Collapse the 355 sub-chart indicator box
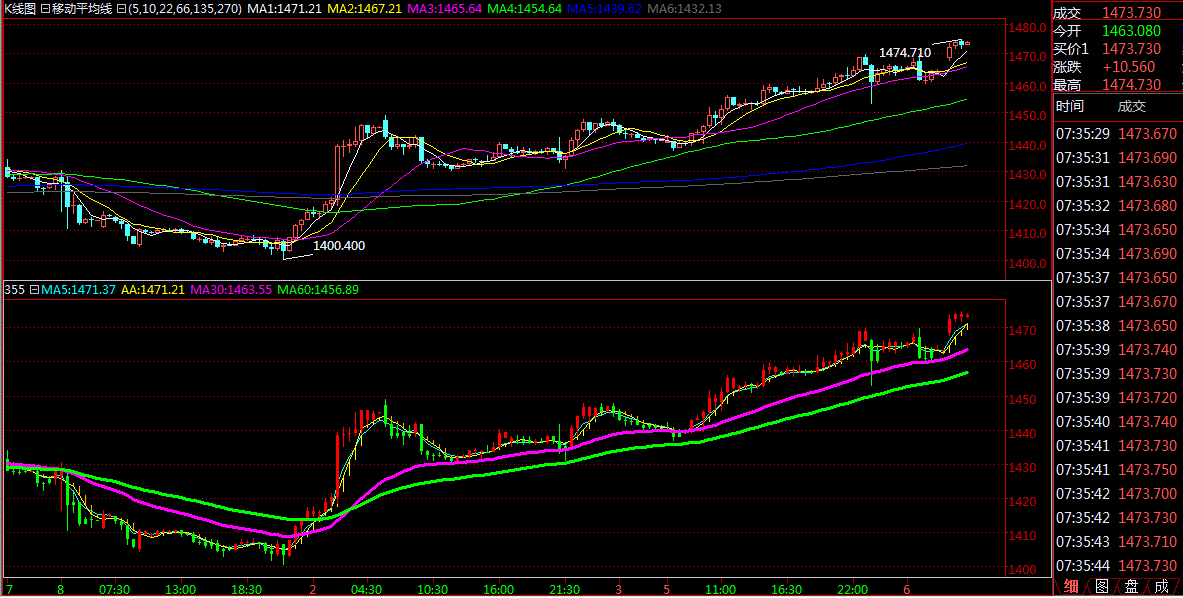The width and height of the screenshot is (1183, 598). [33, 290]
